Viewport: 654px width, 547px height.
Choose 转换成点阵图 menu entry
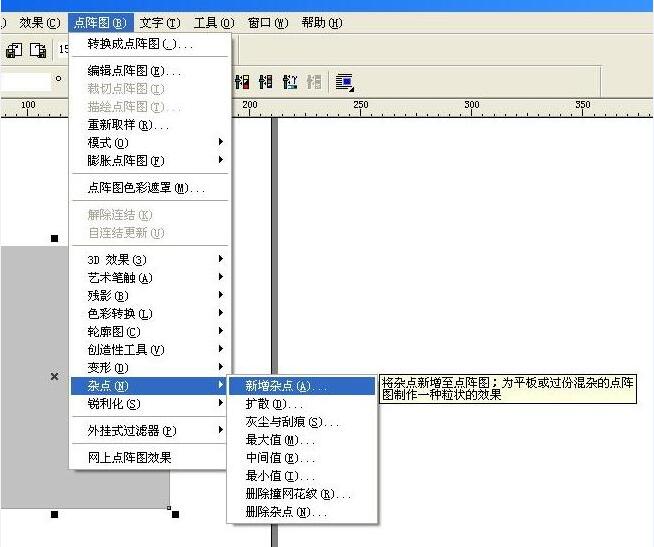pos(150,44)
